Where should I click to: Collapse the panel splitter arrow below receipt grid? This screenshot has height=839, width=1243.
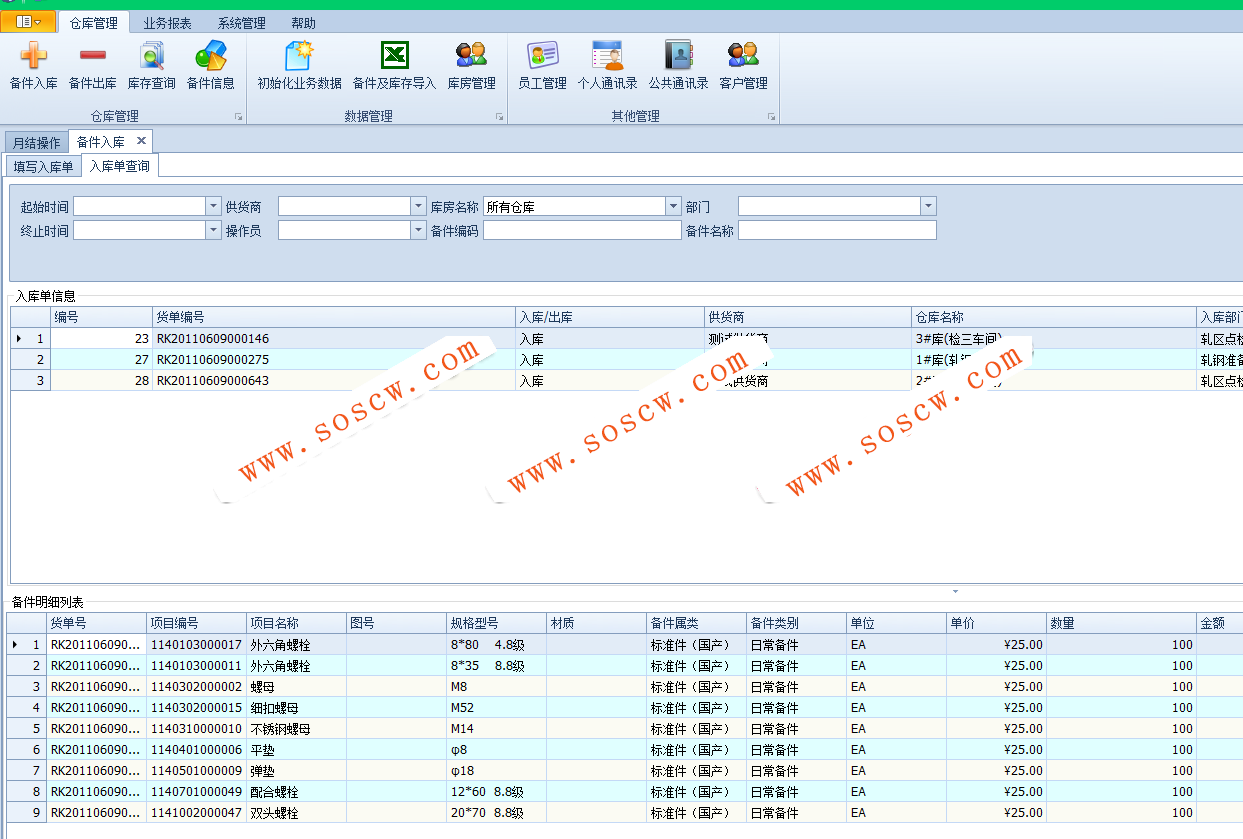click(955, 591)
